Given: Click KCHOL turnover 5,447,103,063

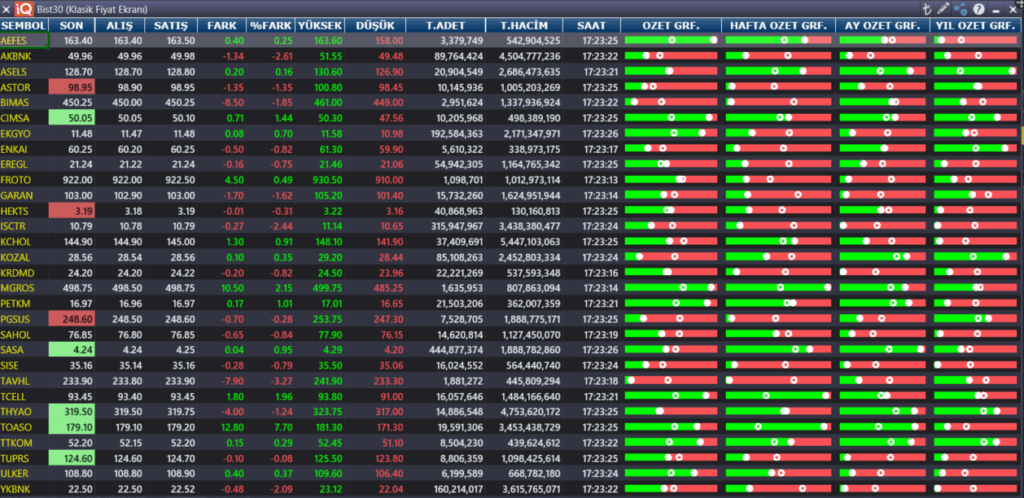Looking at the screenshot, I should pyautogui.click(x=530, y=241).
